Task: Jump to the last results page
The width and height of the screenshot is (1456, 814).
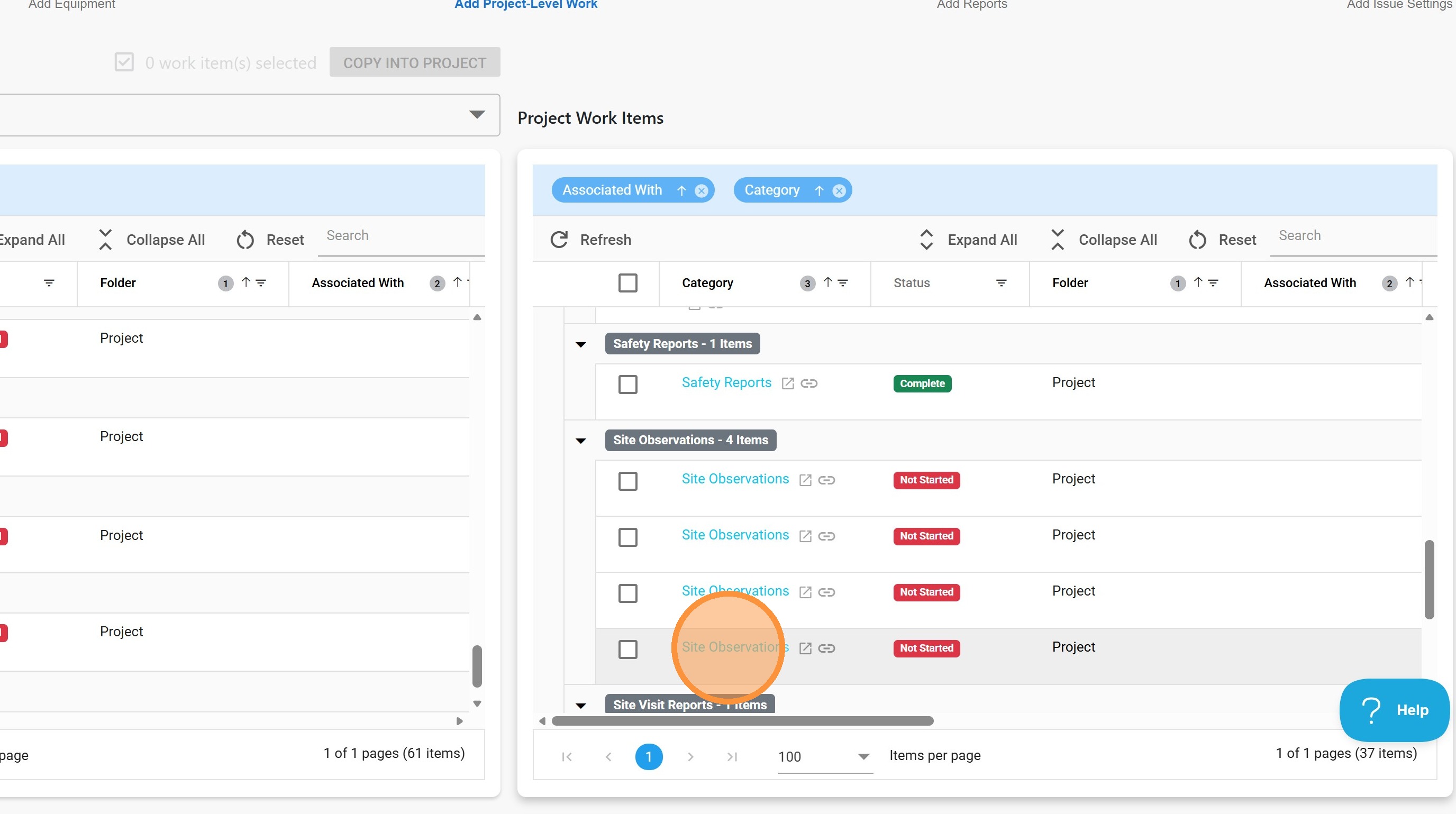Action: 732,756
